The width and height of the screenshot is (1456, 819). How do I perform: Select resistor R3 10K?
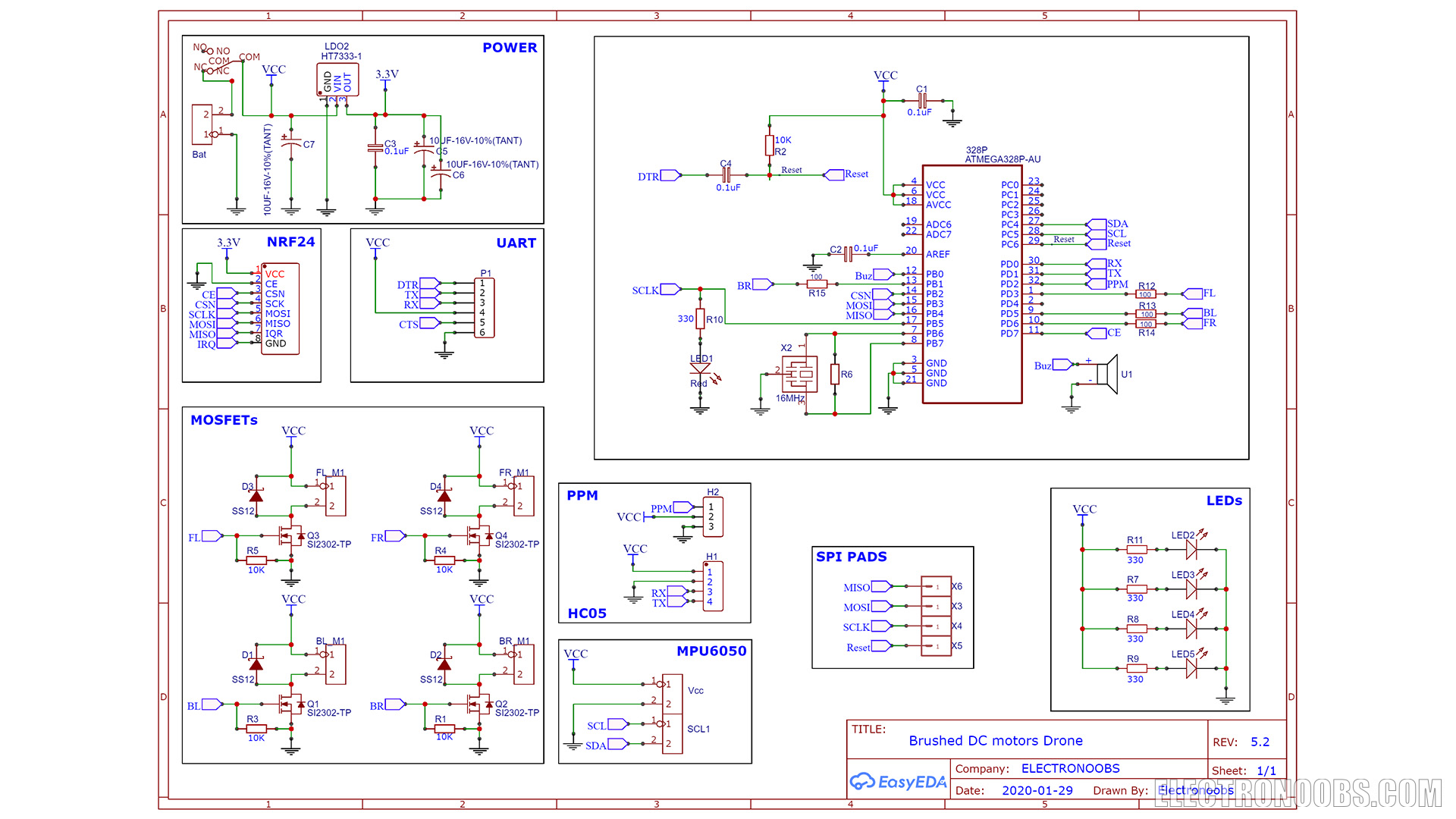click(x=256, y=729)
